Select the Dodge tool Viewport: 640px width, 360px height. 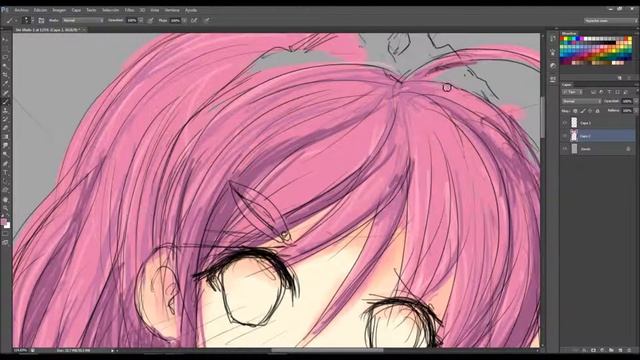tap(5, 155)
